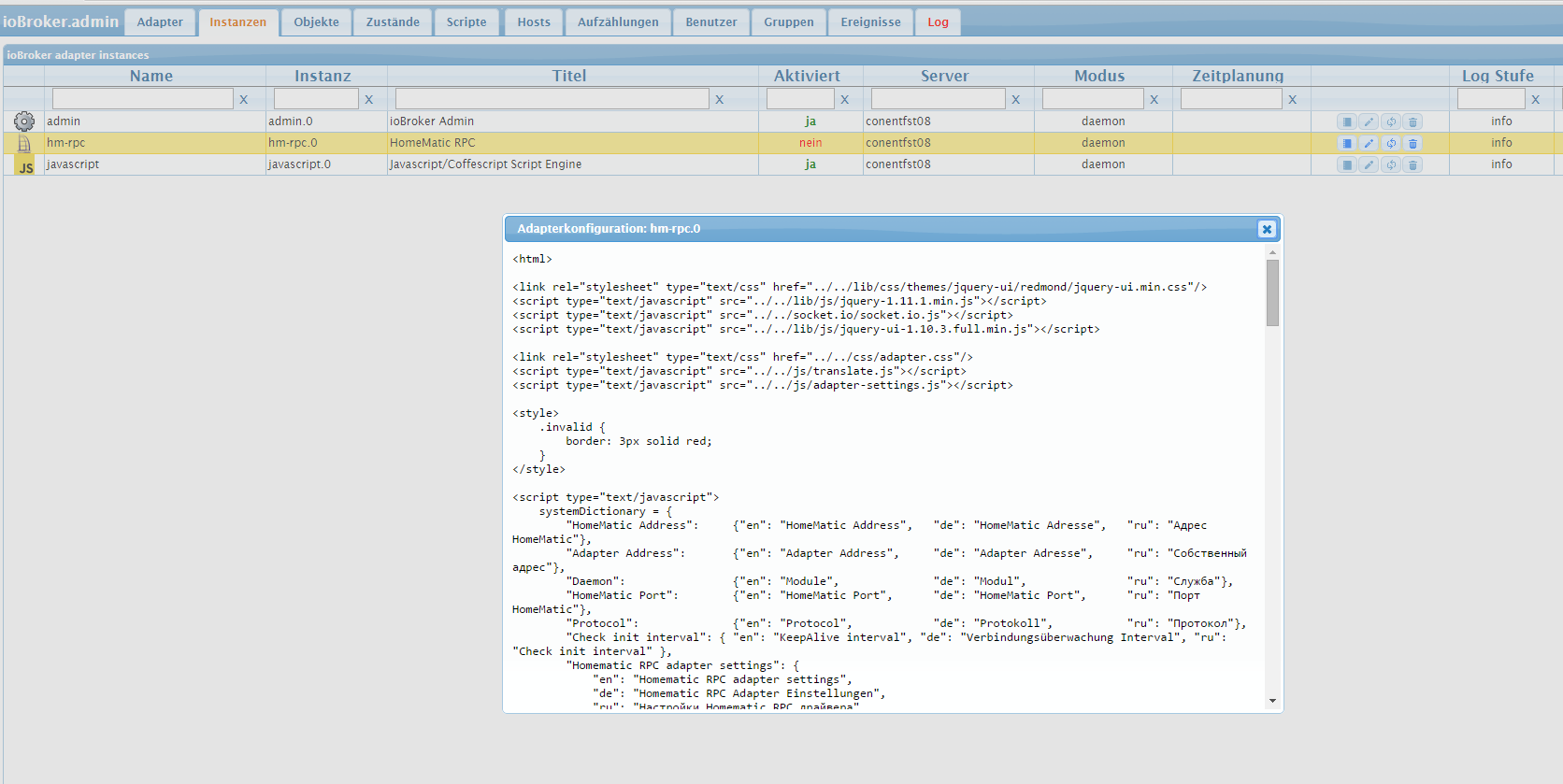Open the Gruppen tab

click(789, 22)
